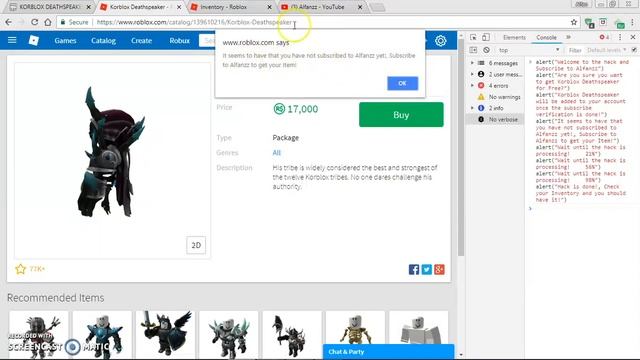Share the item on Google Plus
640x360 pixels.
point(439,269)
